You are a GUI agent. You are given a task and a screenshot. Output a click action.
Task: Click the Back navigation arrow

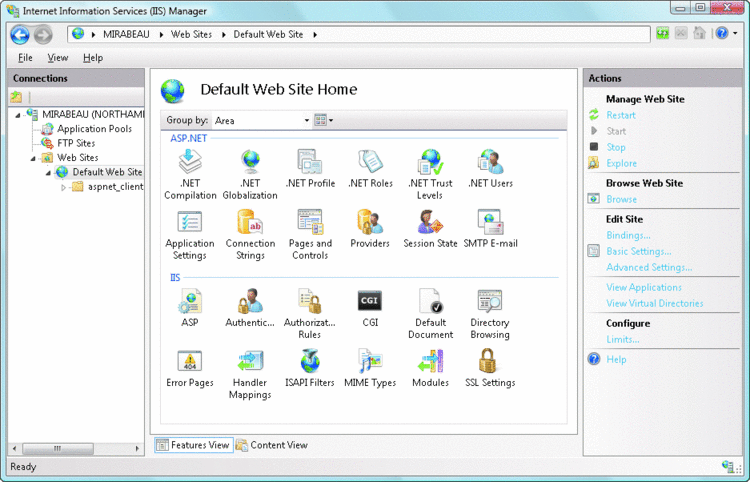coord(20,34)
